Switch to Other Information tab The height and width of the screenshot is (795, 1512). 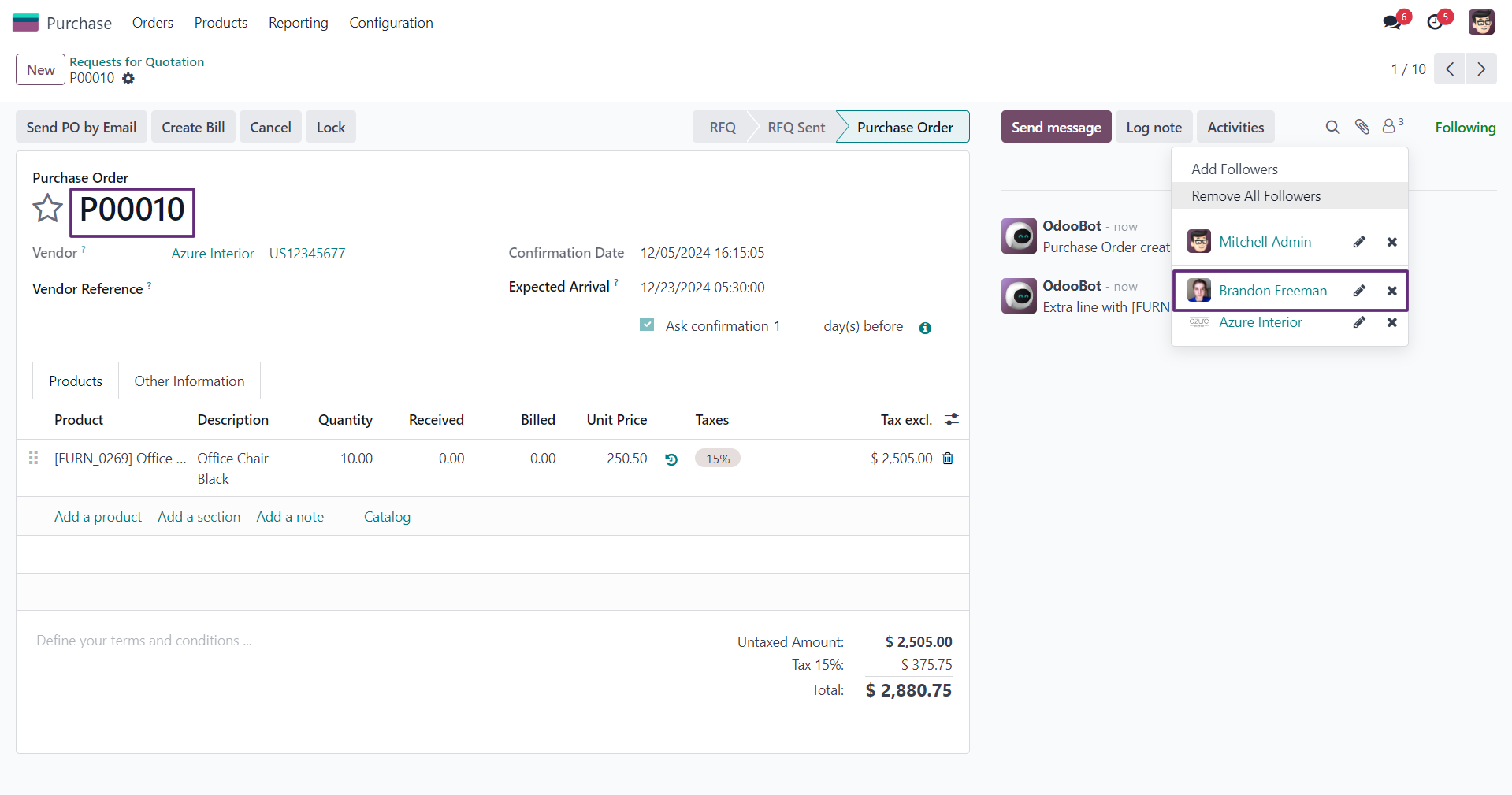(x=189, y=381)
